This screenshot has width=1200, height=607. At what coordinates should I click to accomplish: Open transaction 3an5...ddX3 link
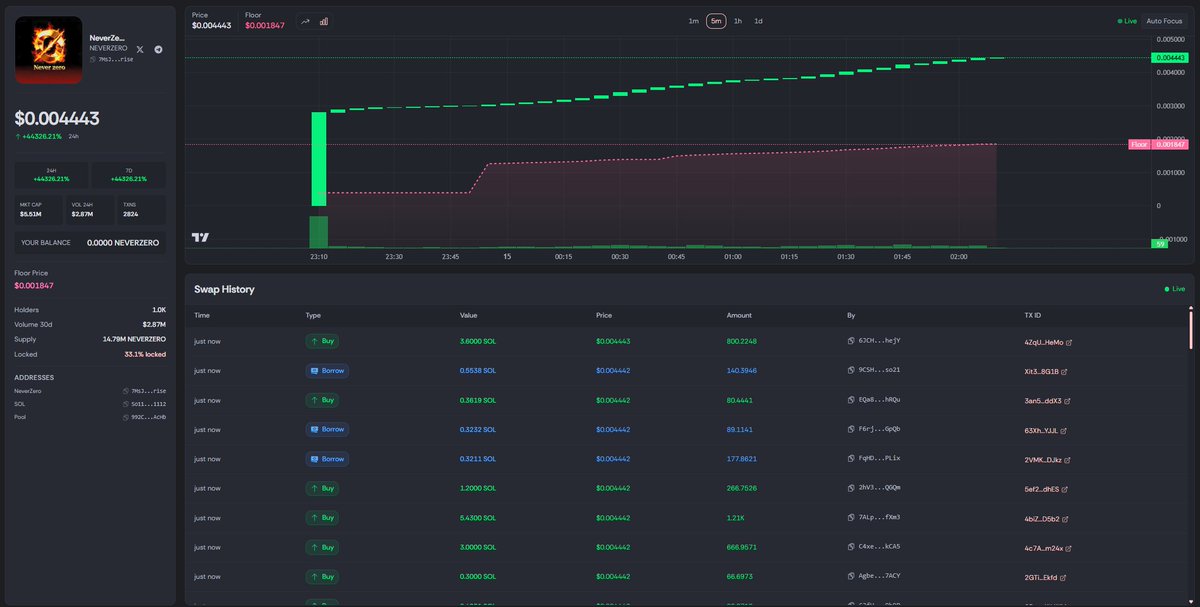coord(1047,400)
